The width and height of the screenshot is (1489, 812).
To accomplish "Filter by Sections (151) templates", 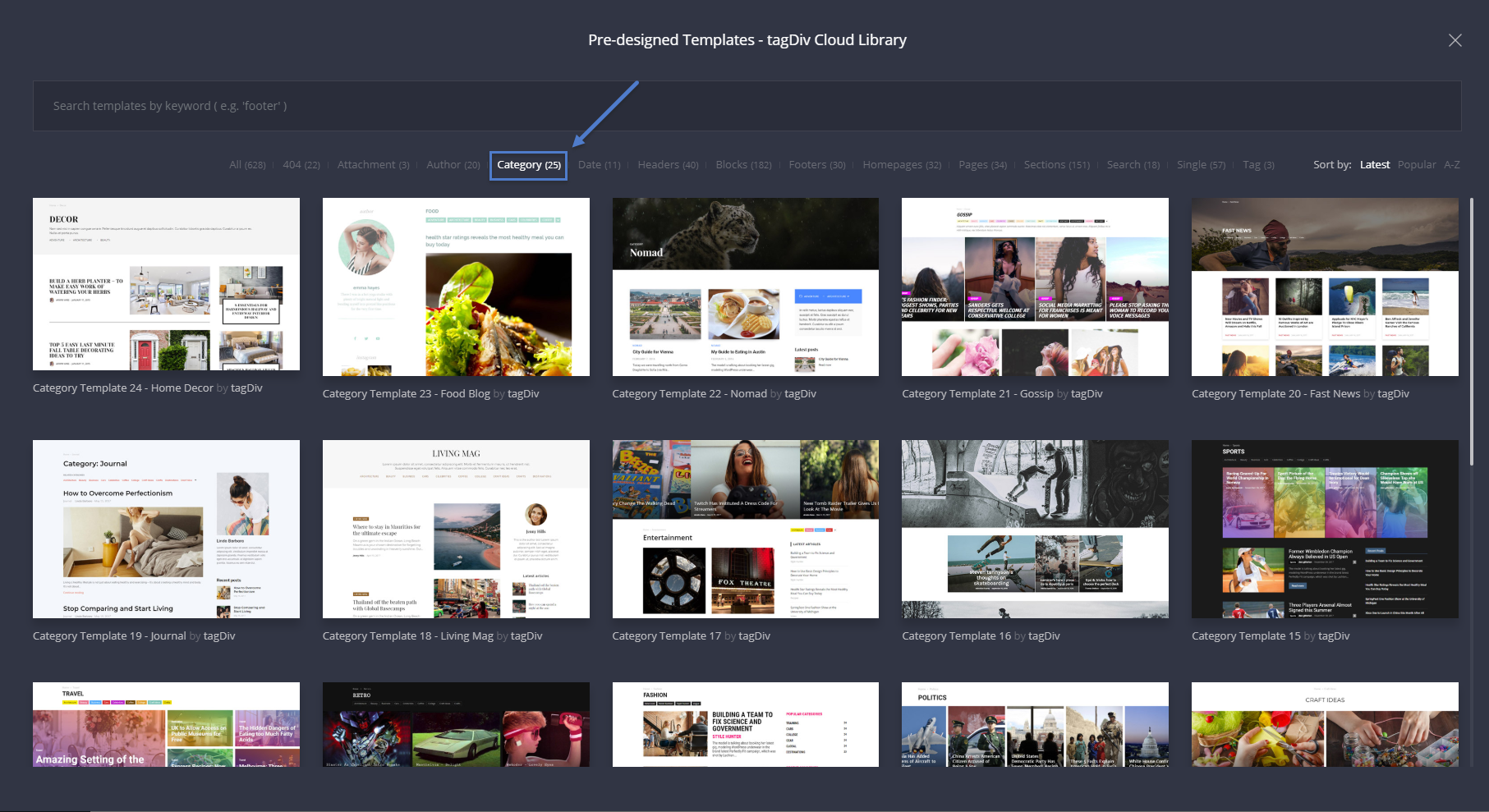I will click(x=1057, y=165).
